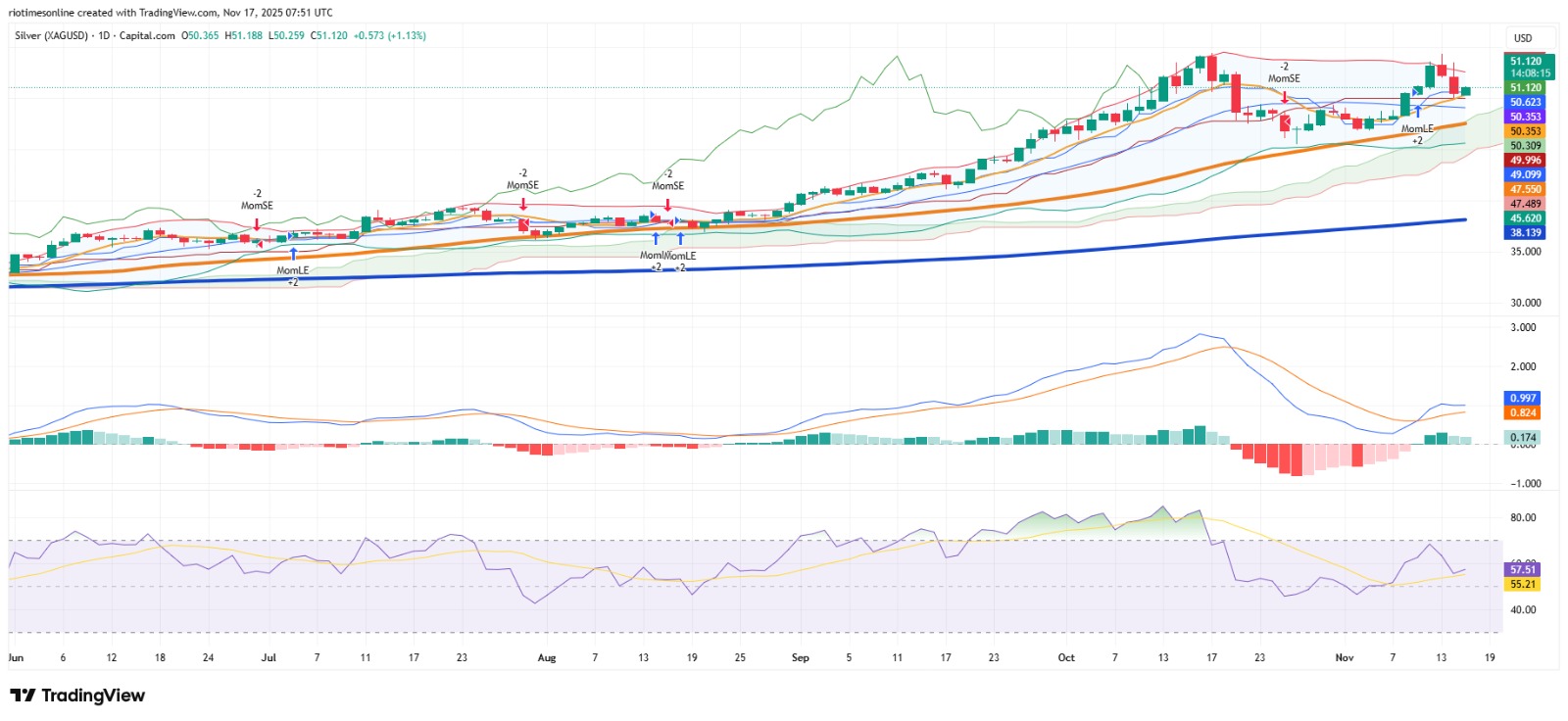Click the MomLE label in November

pos(1417,128)
